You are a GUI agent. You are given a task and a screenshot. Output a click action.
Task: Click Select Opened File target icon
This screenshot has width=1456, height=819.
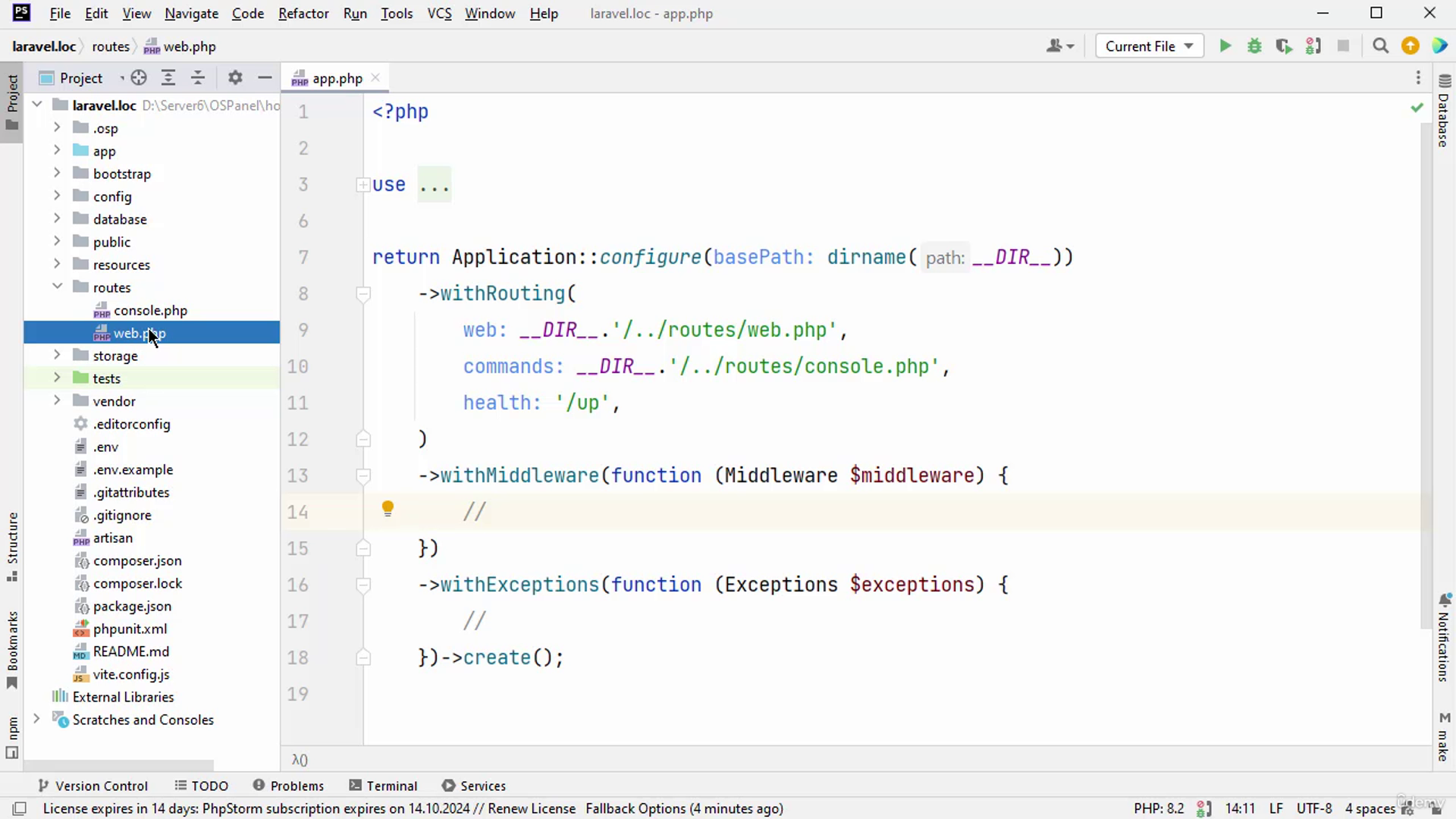[x=139, y=77]
